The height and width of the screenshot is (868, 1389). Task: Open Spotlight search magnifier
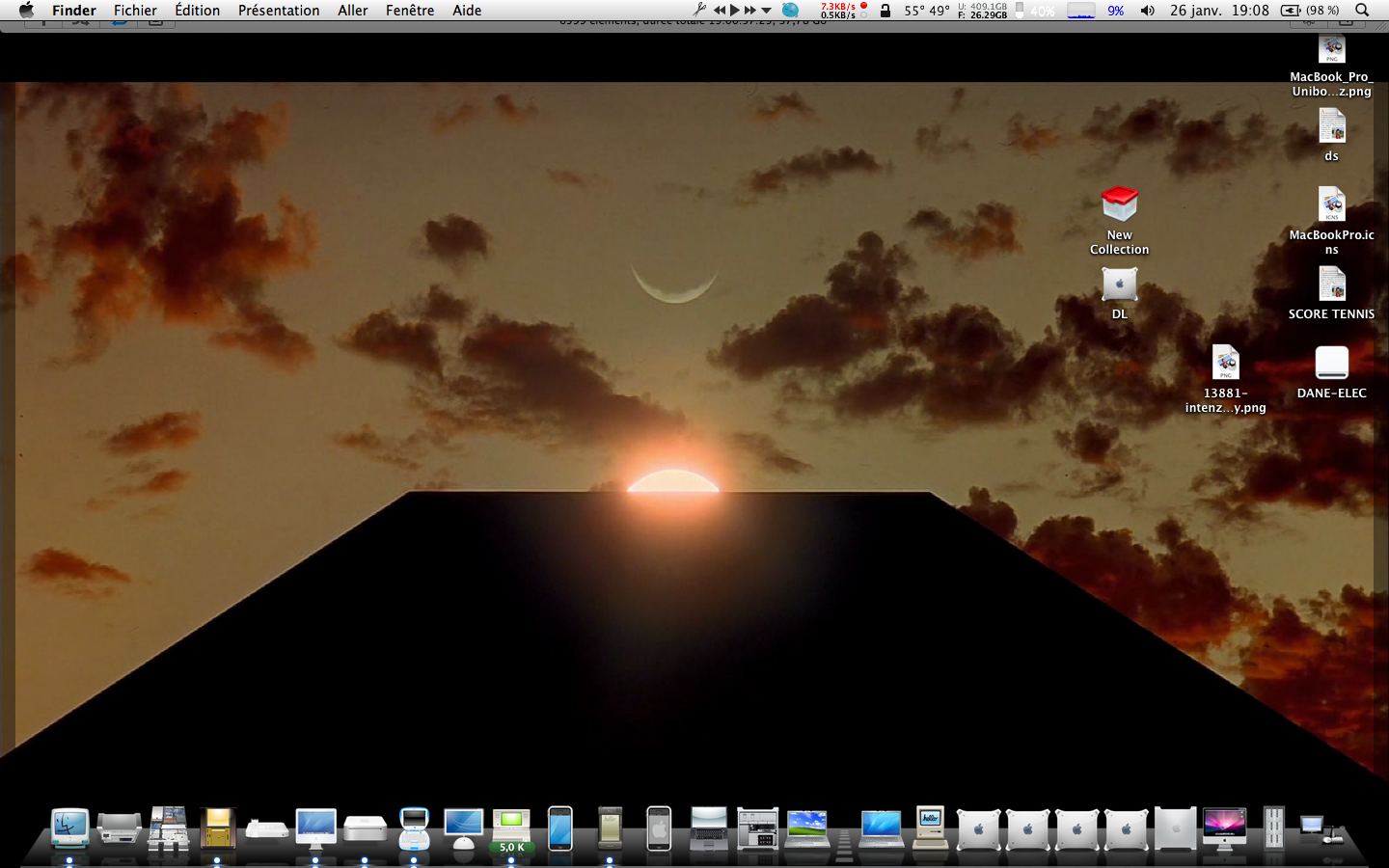(x=1362, y=10)
